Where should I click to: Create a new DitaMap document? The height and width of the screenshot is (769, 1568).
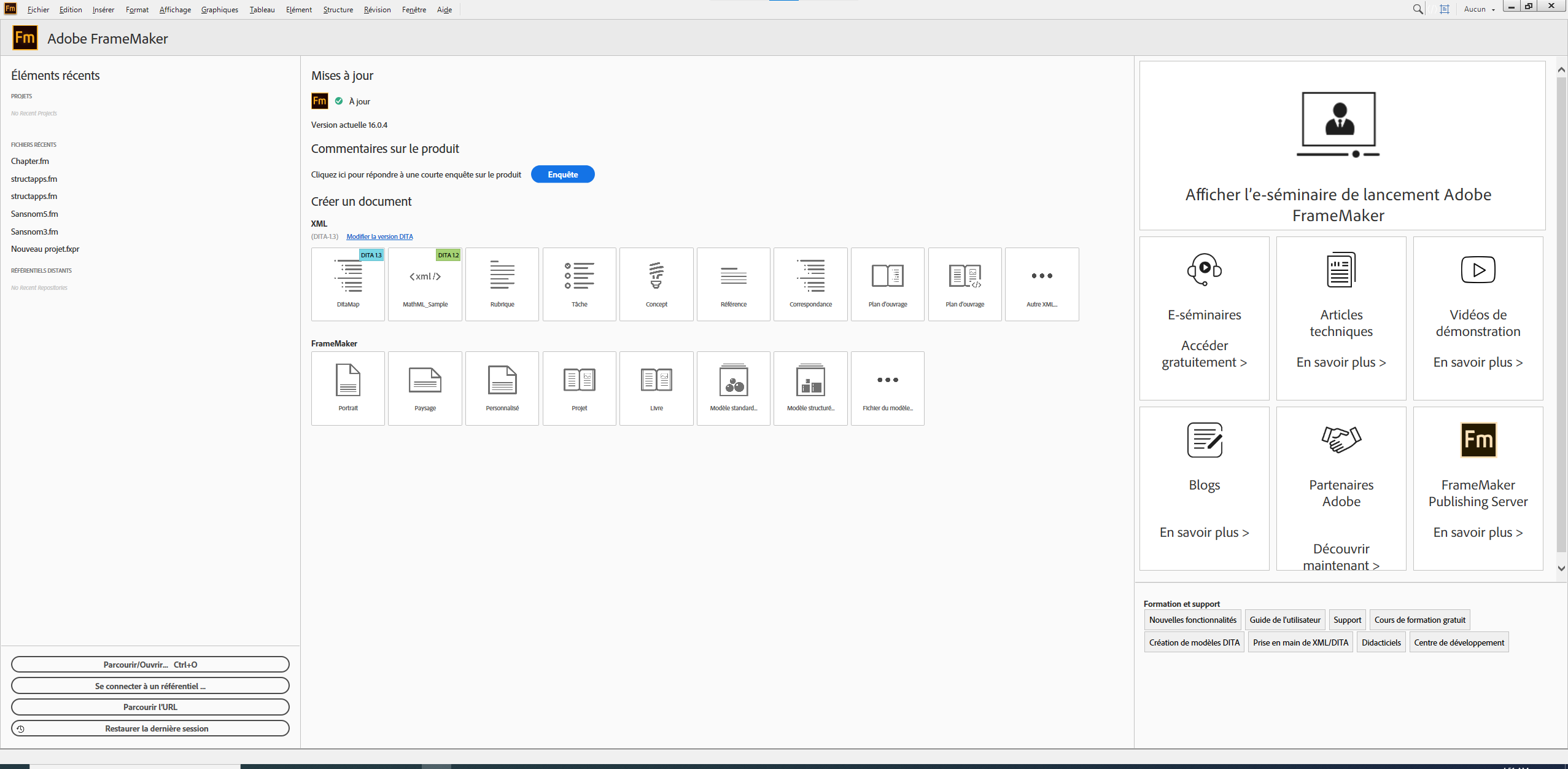click(x=347, y=284)
